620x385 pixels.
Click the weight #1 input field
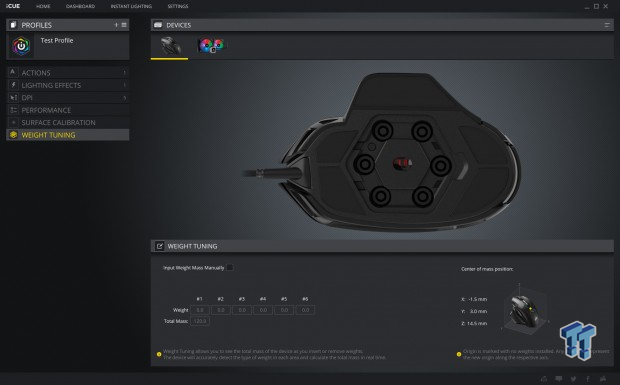click(x=200, y=310)
